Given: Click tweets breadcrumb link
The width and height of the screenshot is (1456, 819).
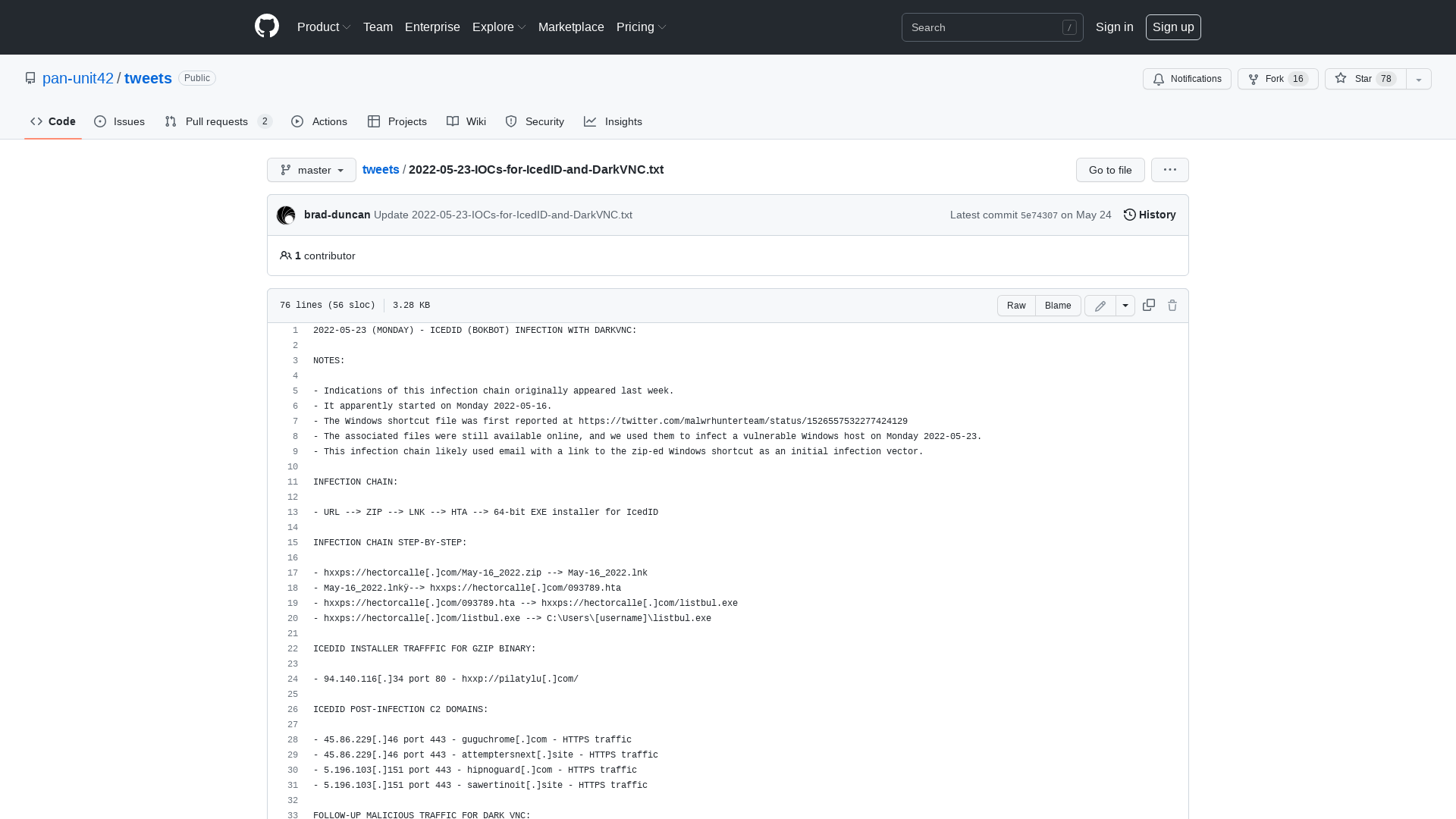Looking at the screenshot, I should 381,169.
